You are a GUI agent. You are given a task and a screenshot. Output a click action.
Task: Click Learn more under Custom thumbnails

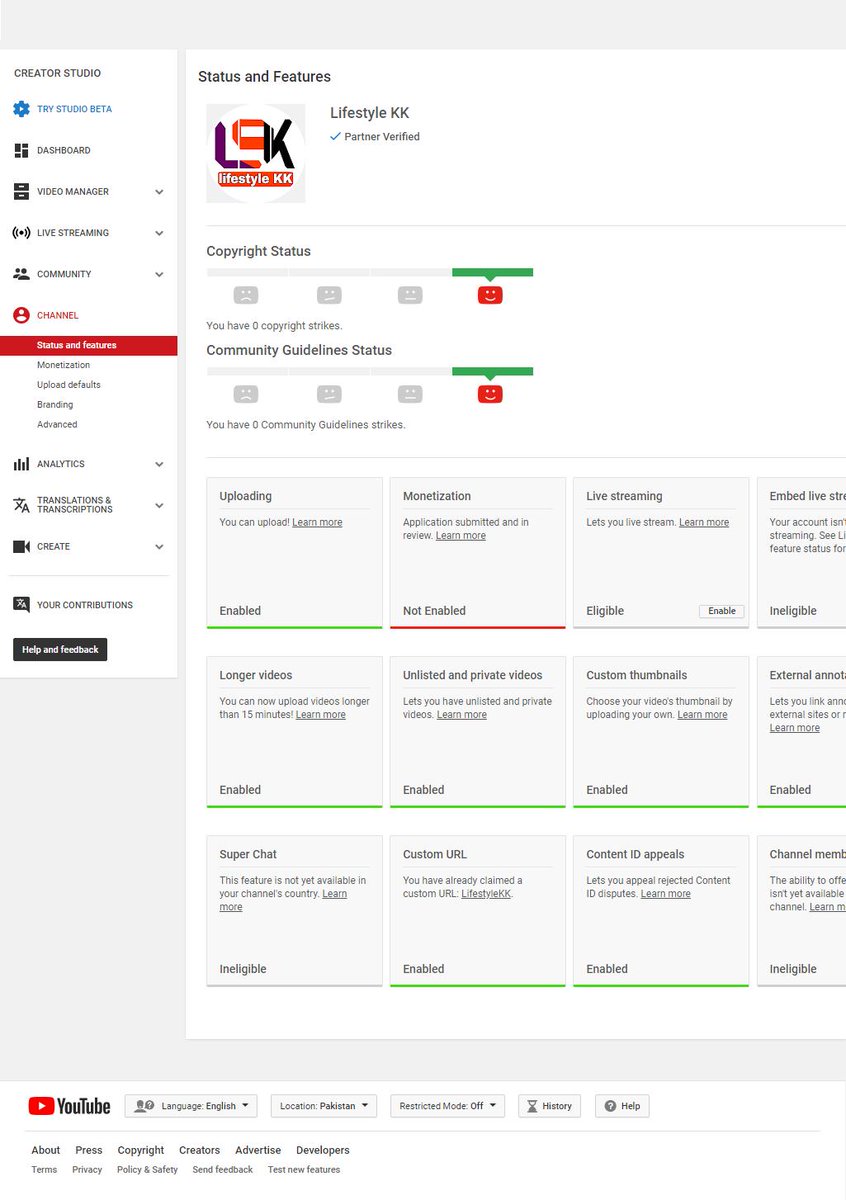click(702, 715)
